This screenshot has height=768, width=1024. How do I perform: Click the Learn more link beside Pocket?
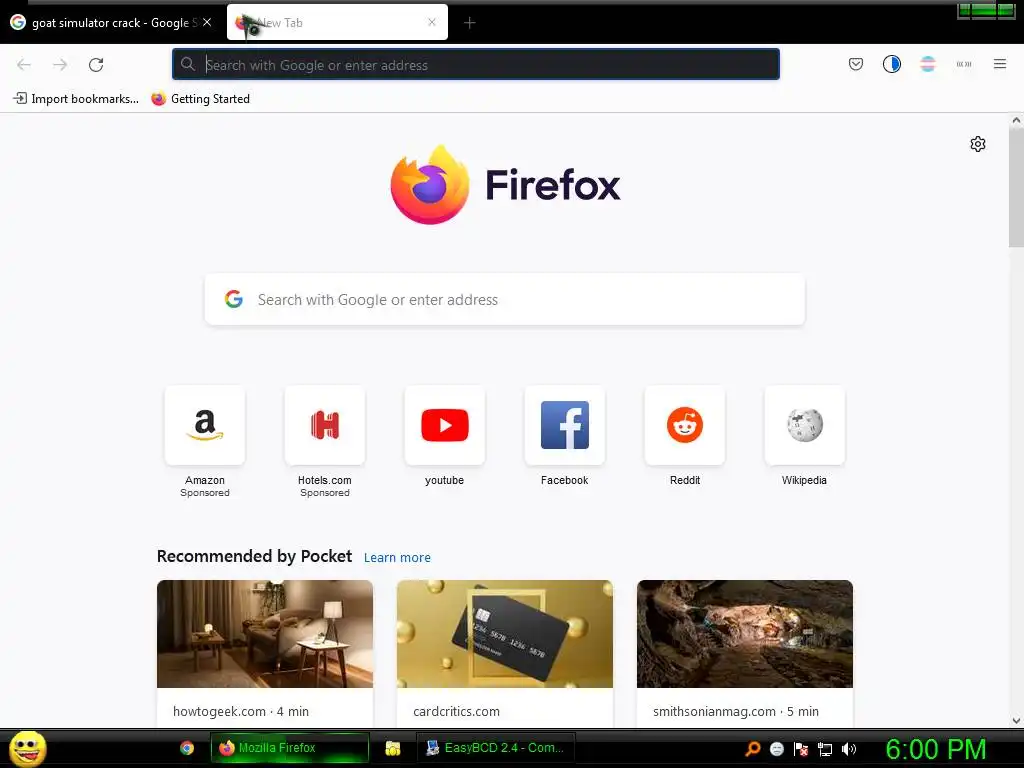(397, 558)
